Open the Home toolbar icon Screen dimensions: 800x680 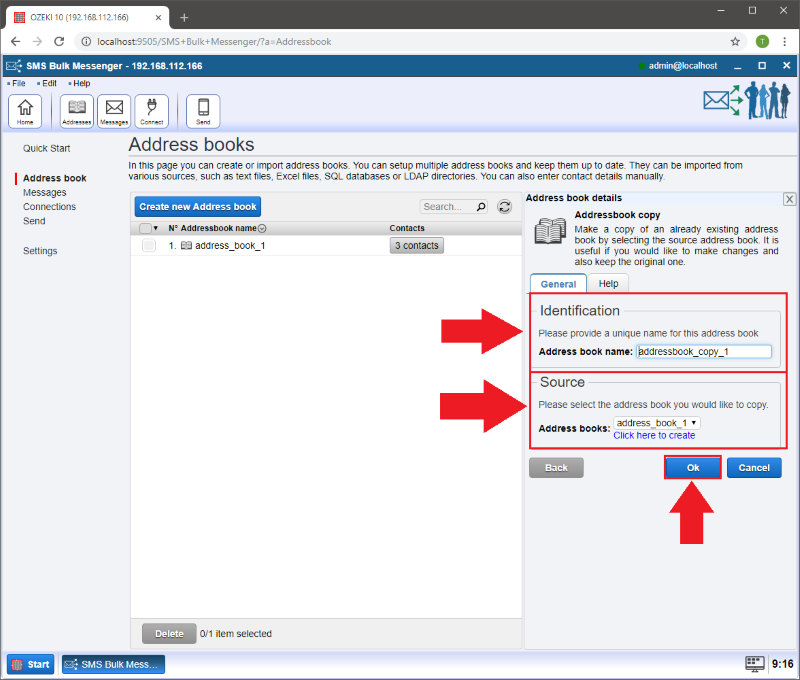[x=25, y=110]
